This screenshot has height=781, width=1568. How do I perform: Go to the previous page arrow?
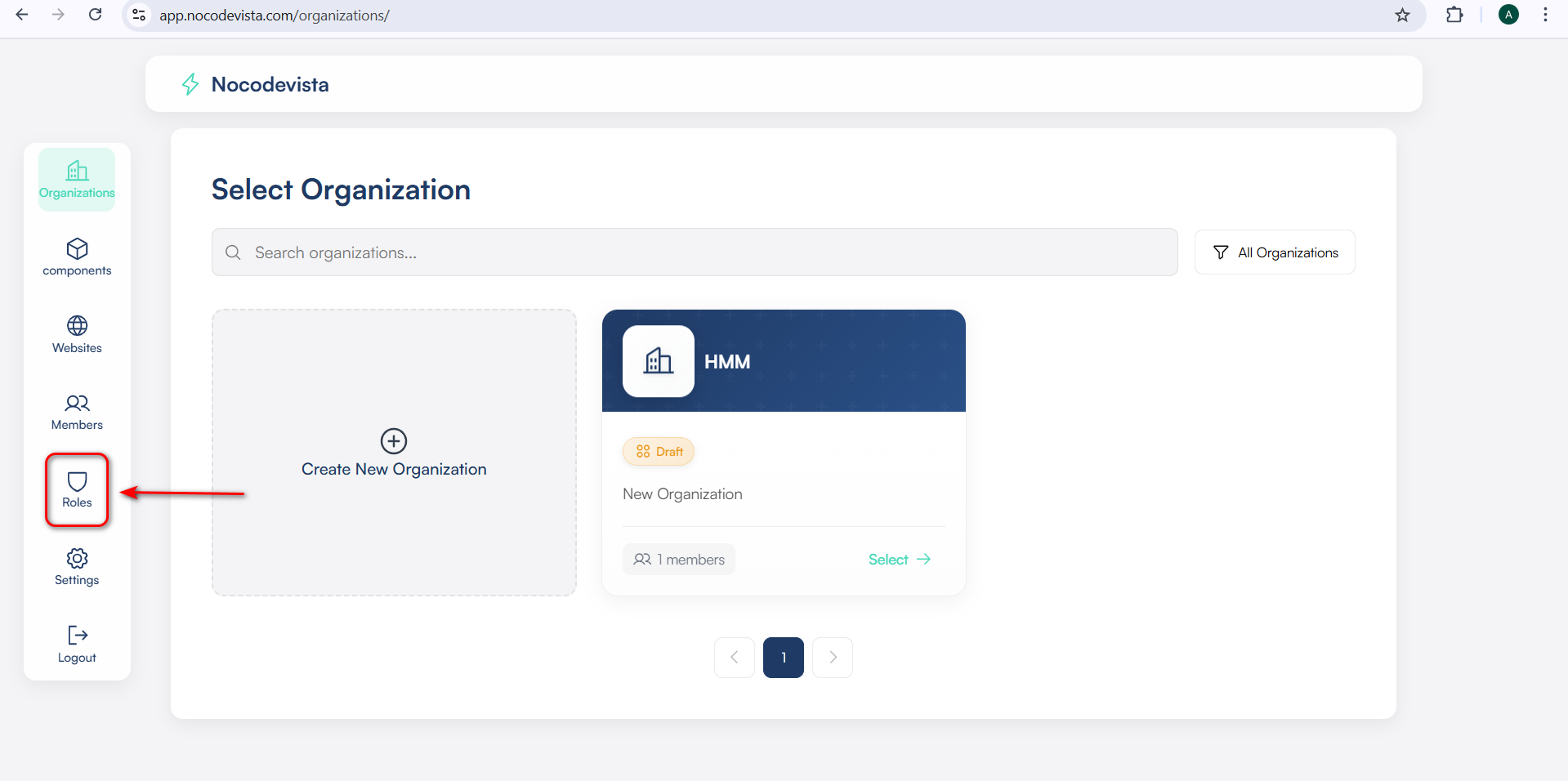pos(735,658)
